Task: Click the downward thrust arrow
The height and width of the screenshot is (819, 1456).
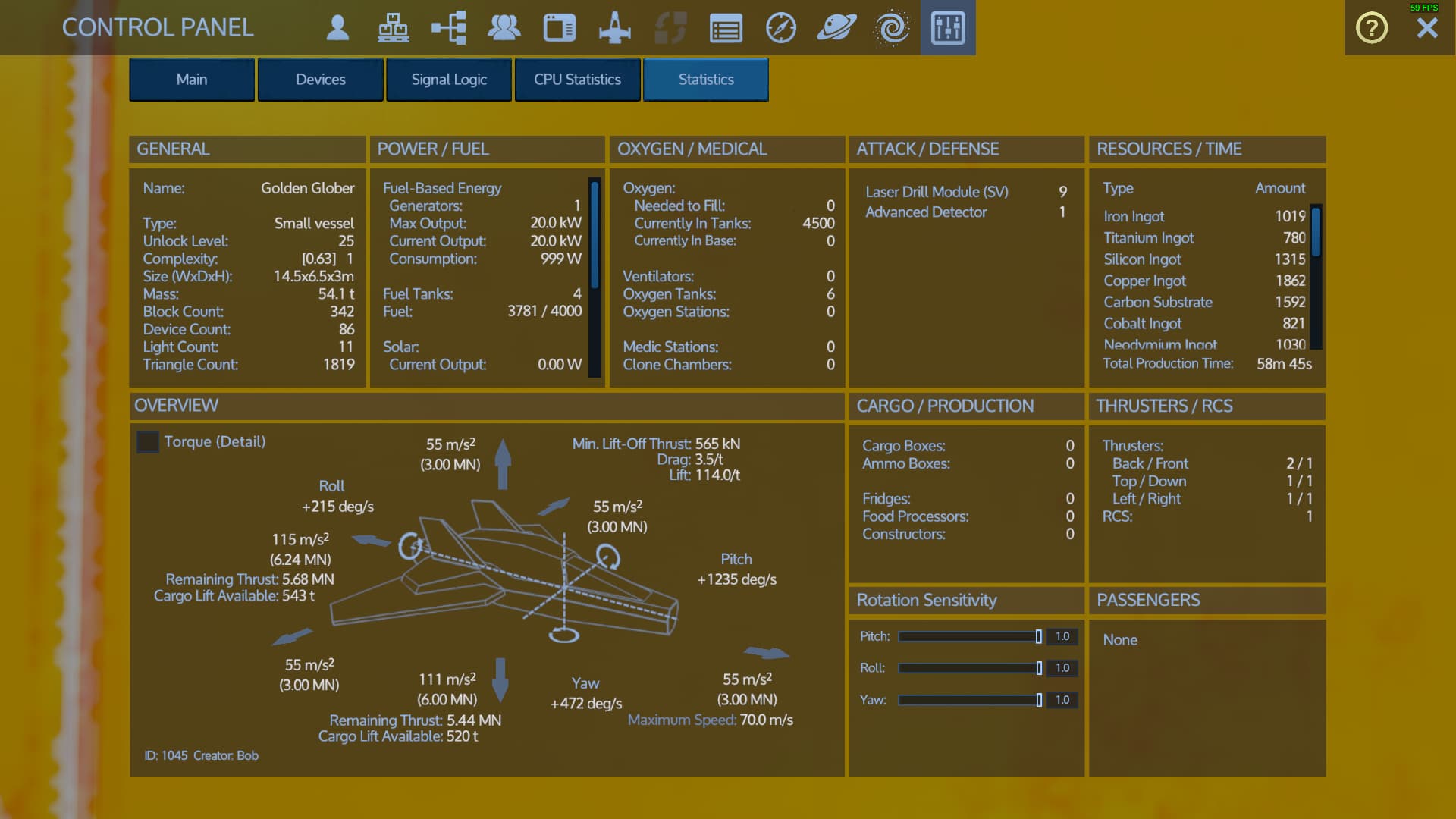Action: tap(500, 679)
